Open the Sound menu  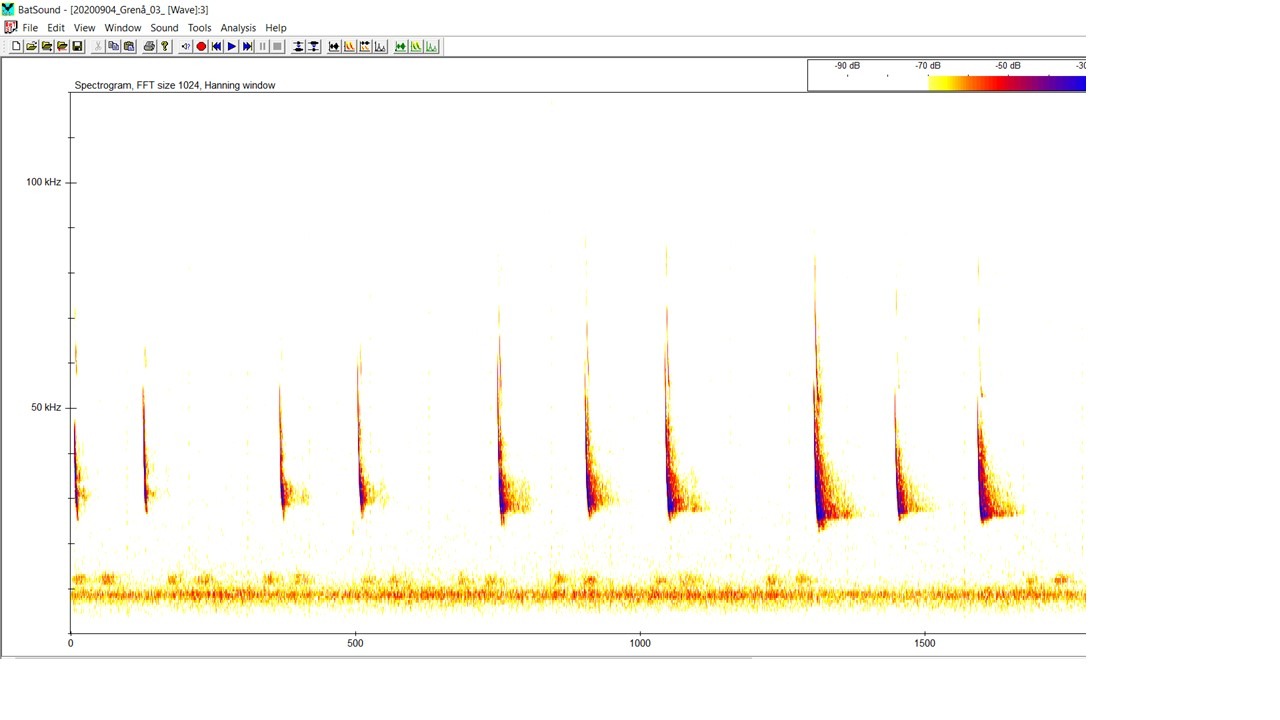tap(164, 28)
